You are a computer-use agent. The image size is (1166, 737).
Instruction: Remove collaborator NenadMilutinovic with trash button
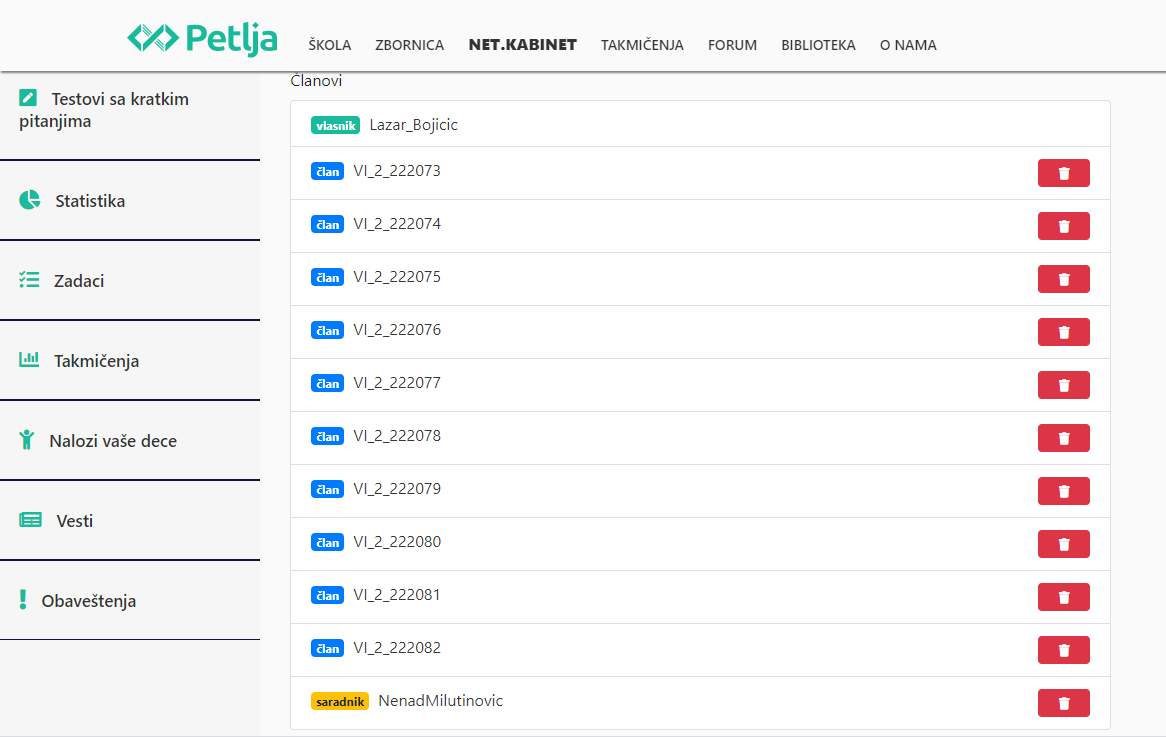(x=1063, y=703)
